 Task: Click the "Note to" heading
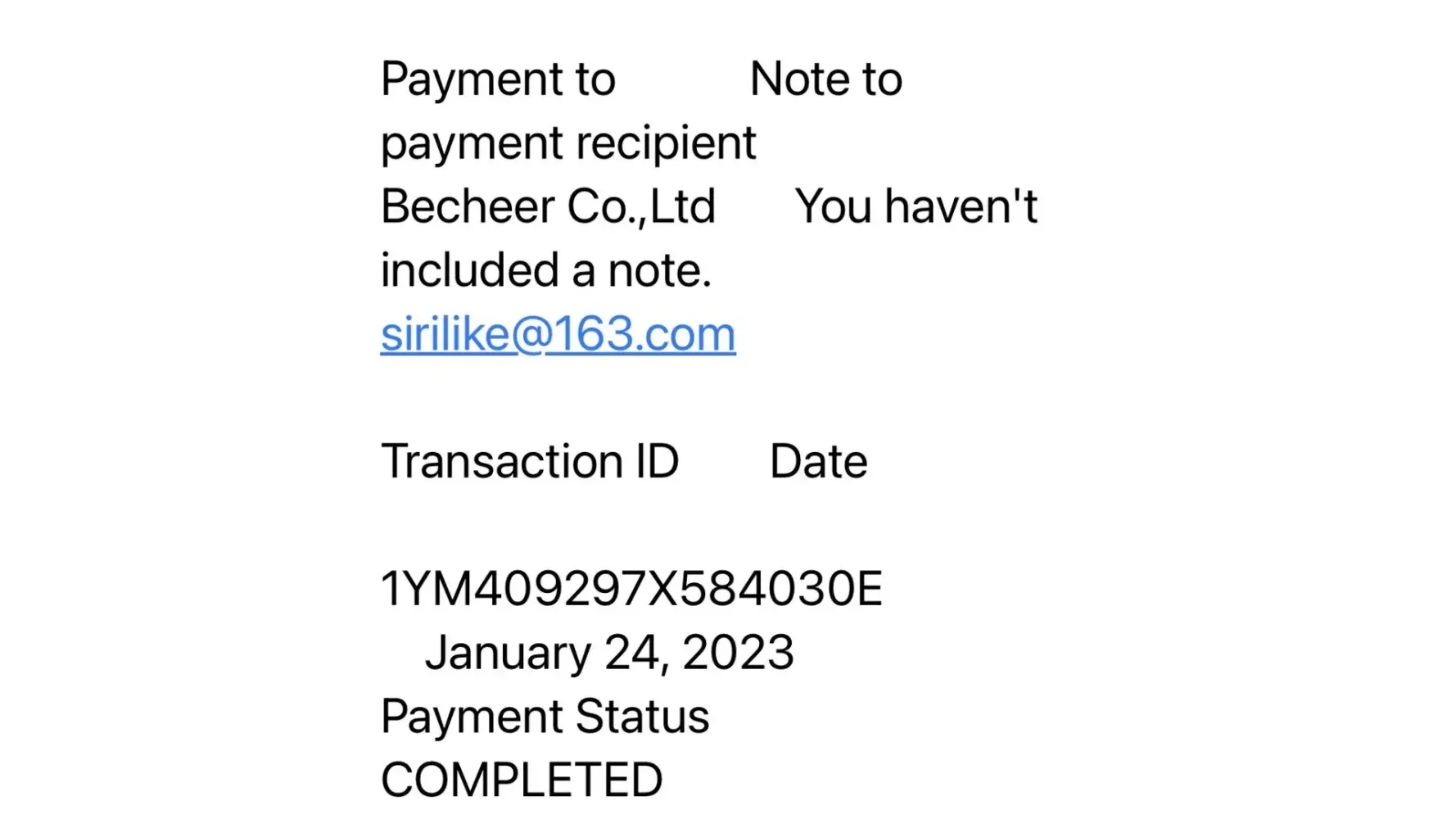coord(825,79)
